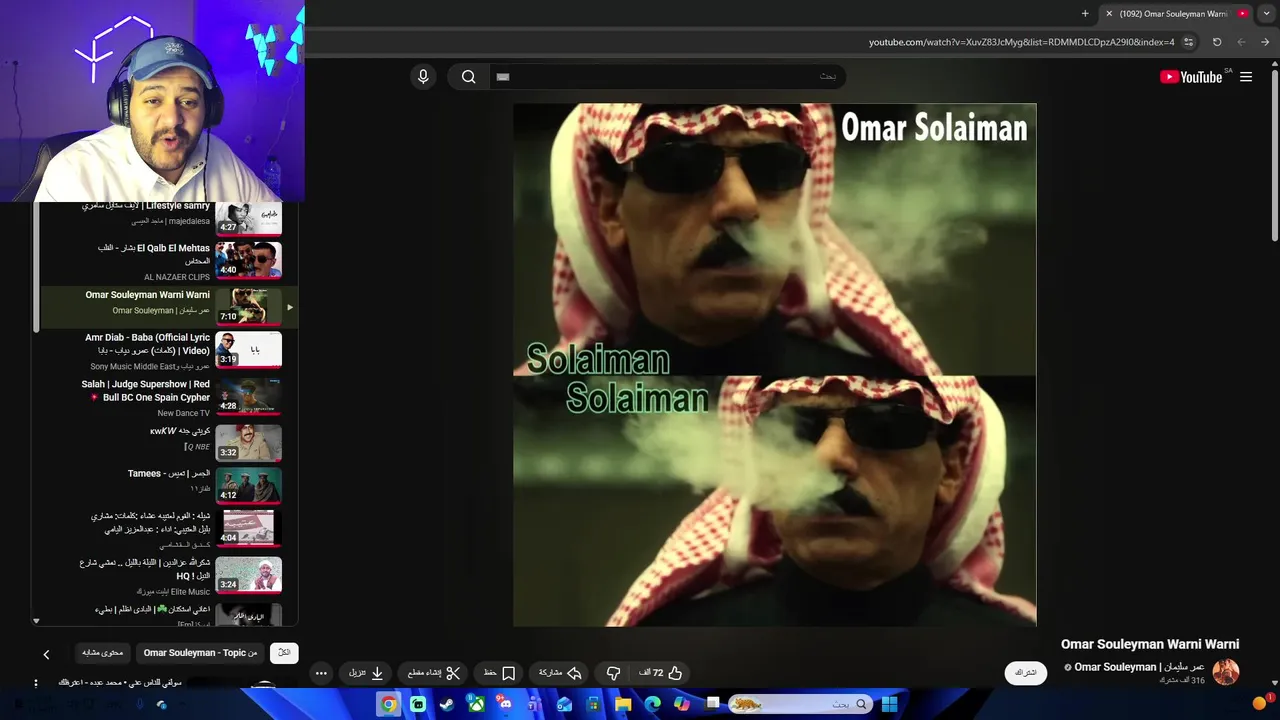Open the YouTube hamburger guide menu
This screenshot has width=1280, height=720.
pos(1246,77)
